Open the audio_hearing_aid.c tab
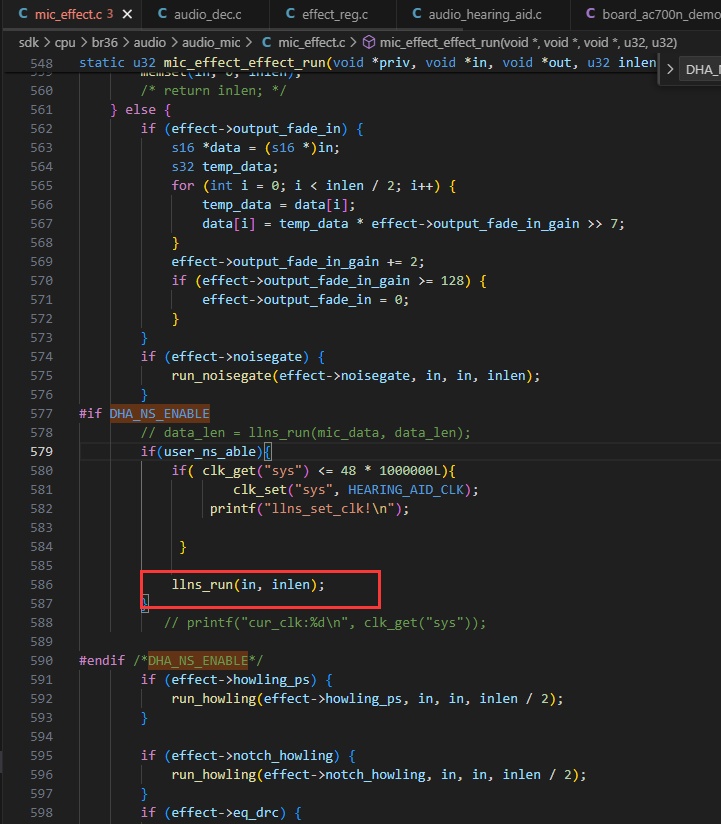This screenshot has height=824, width=721. click(x=484, y=14)
